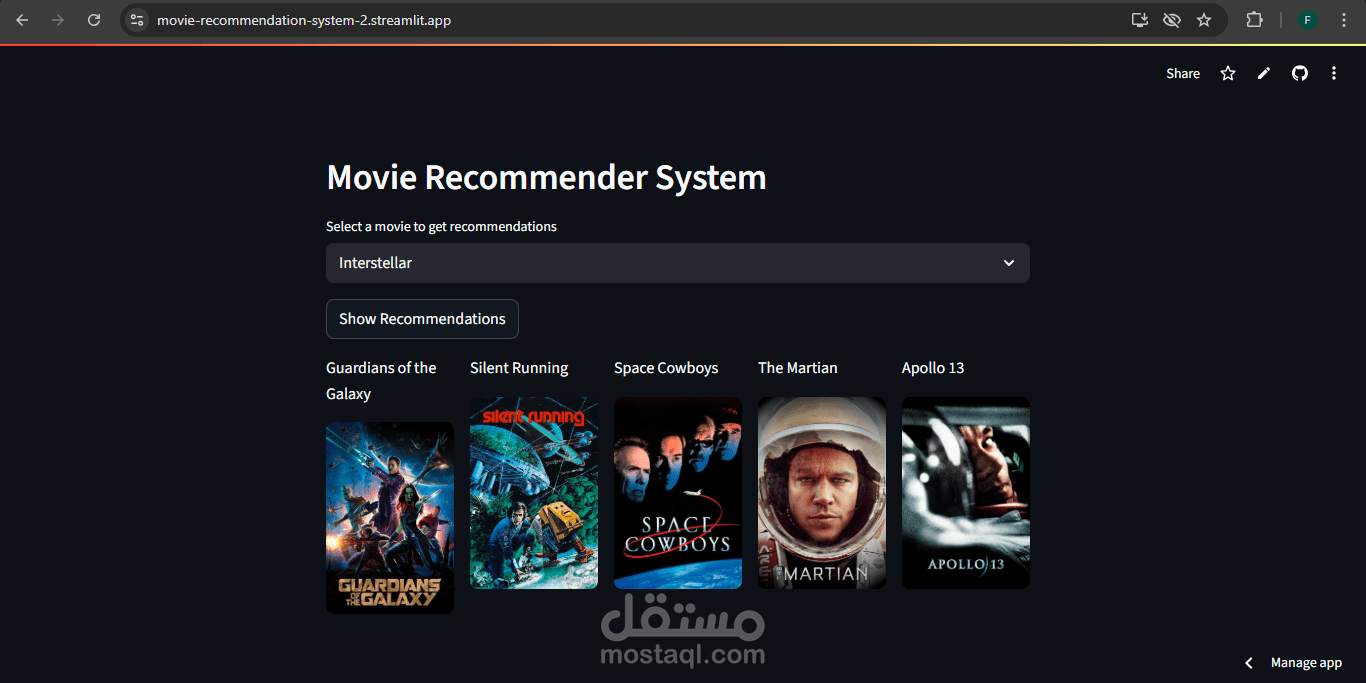Click the Space Cowboys title text
Screen dimensions: 1366x683
[x=666, y=368]
